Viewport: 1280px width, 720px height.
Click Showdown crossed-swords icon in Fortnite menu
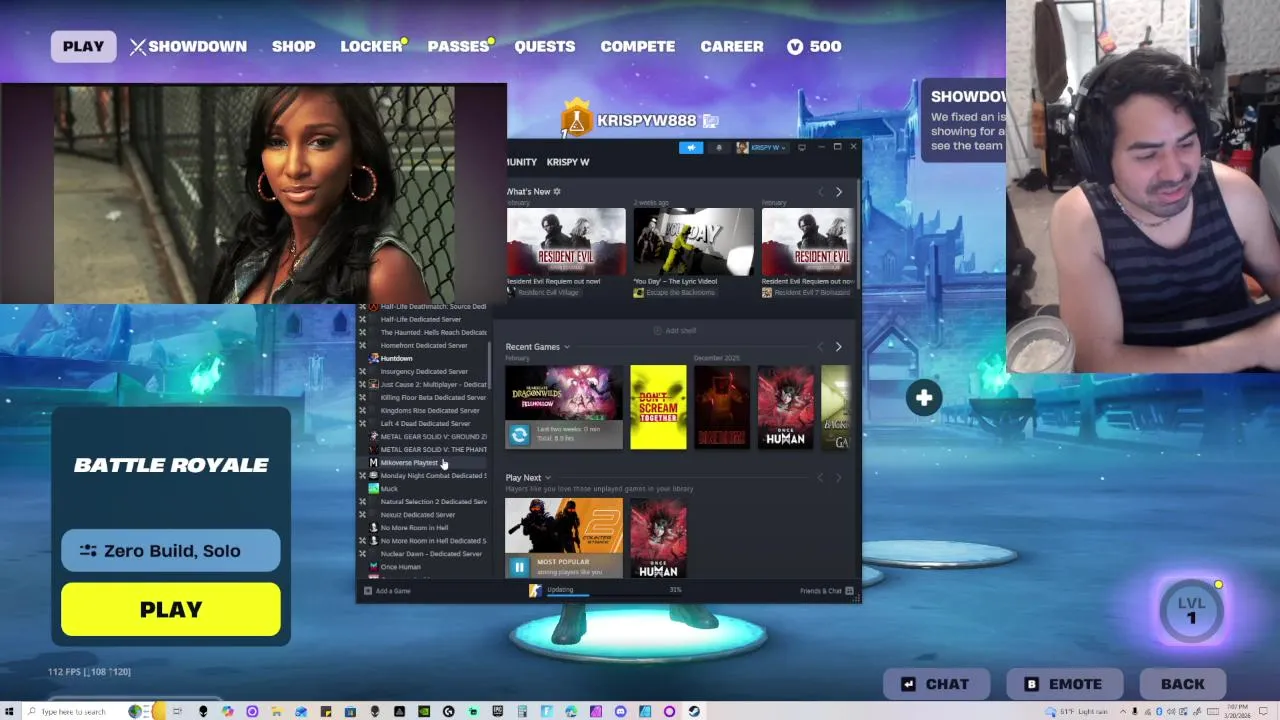pyautogui.click(x=138, y=47)
